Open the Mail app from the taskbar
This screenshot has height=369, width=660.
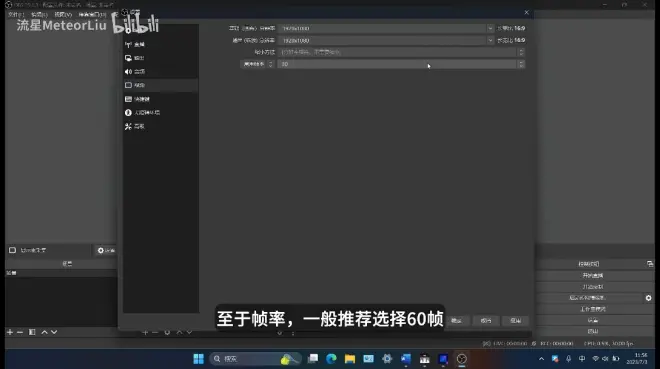click(x=368, y=358)
